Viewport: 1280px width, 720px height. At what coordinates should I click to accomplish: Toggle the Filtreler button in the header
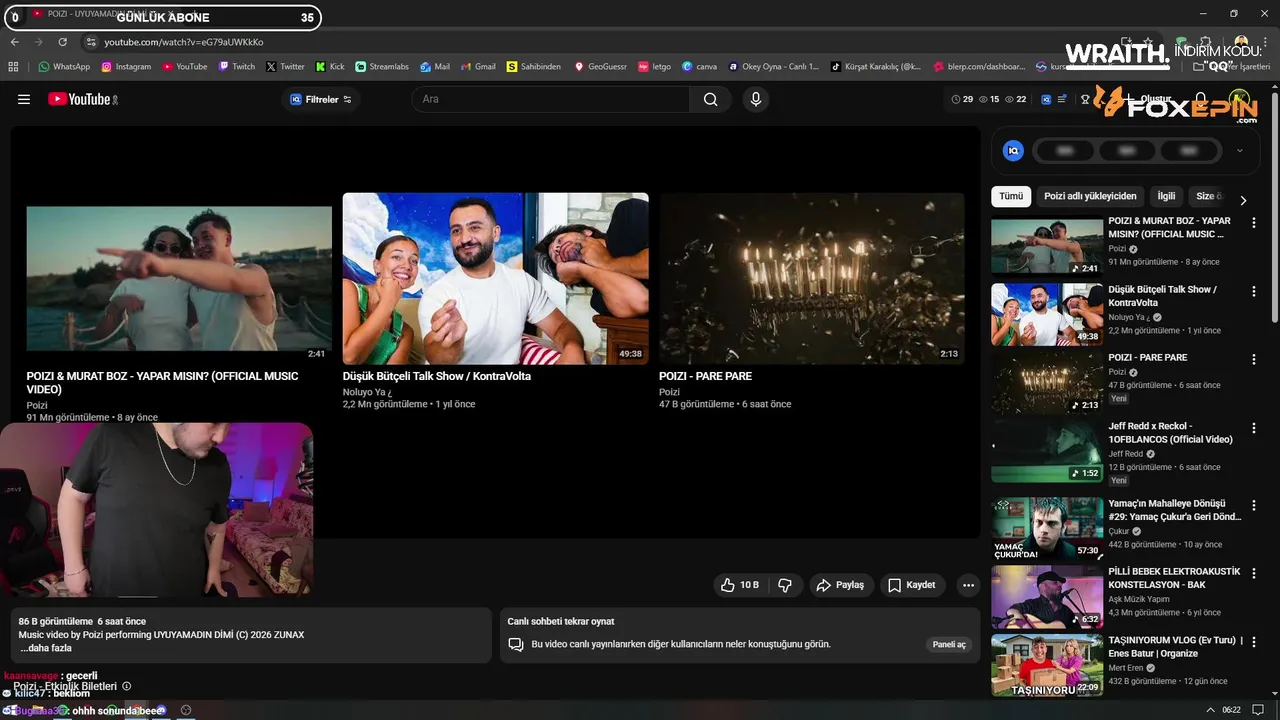tap(321, 99)
